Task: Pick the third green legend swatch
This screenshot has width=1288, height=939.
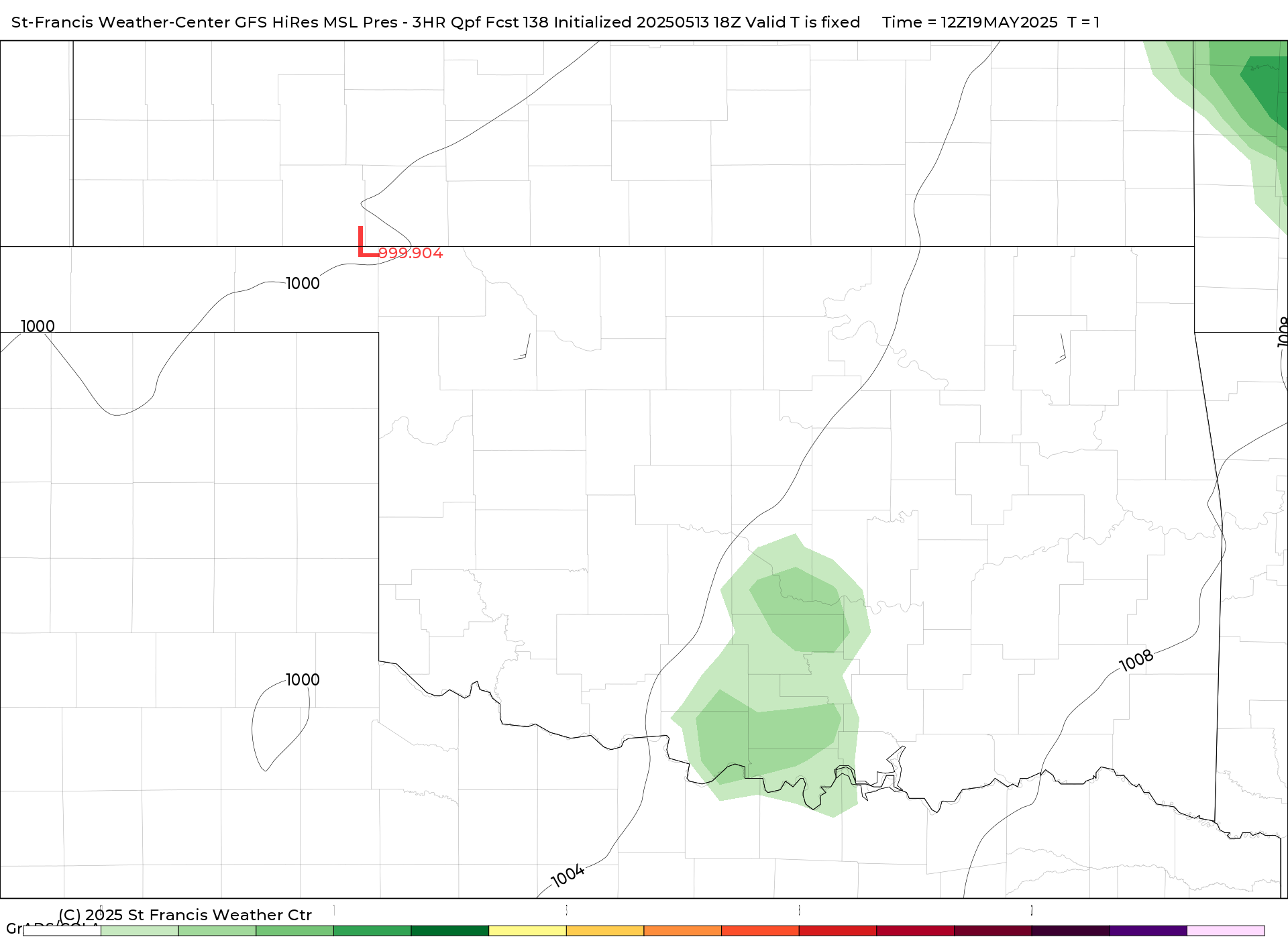Action: point(294,931)
